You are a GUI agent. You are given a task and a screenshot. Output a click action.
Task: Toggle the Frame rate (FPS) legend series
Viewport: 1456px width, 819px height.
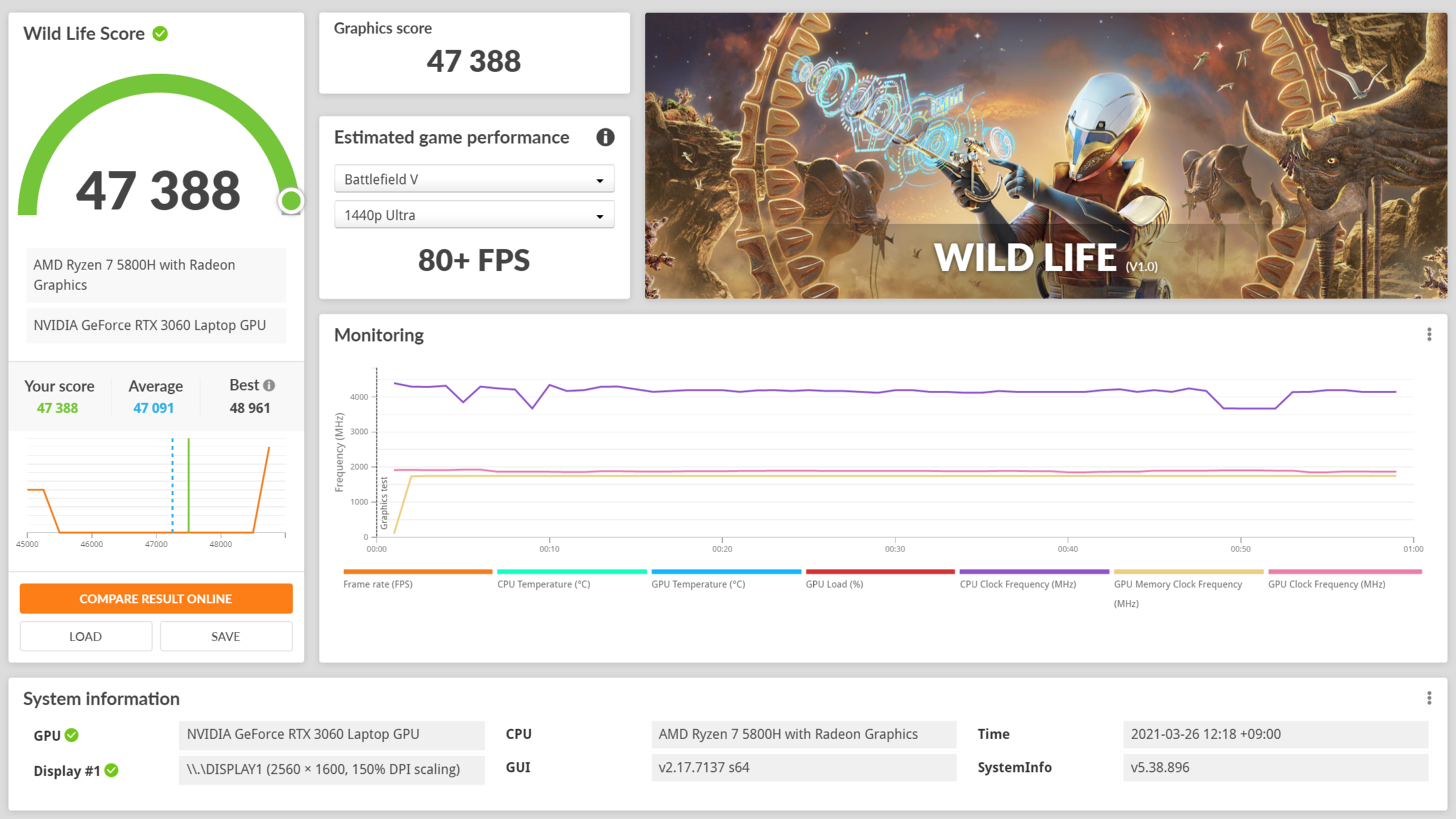point(377,584)
